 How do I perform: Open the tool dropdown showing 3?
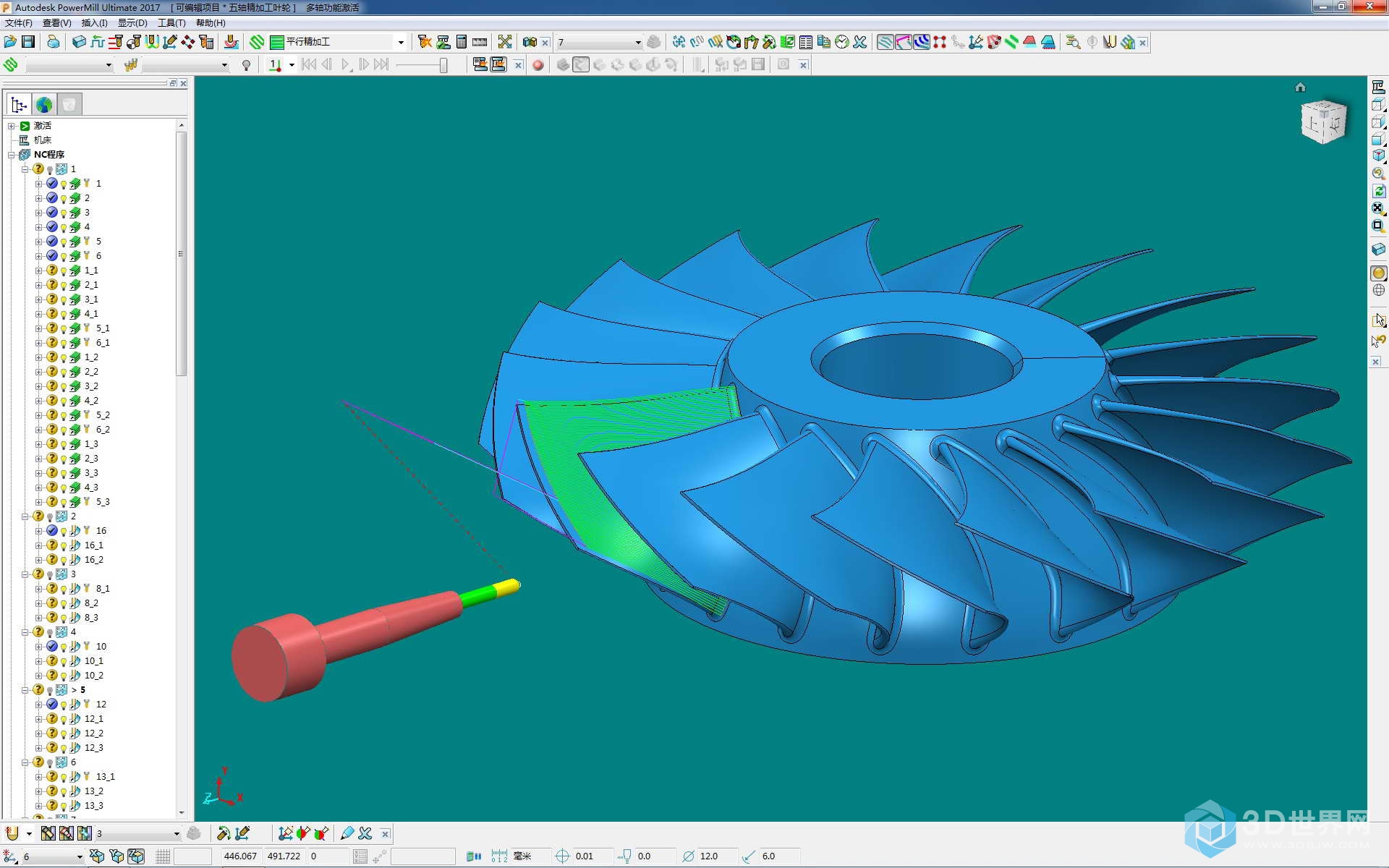(137, 834)
